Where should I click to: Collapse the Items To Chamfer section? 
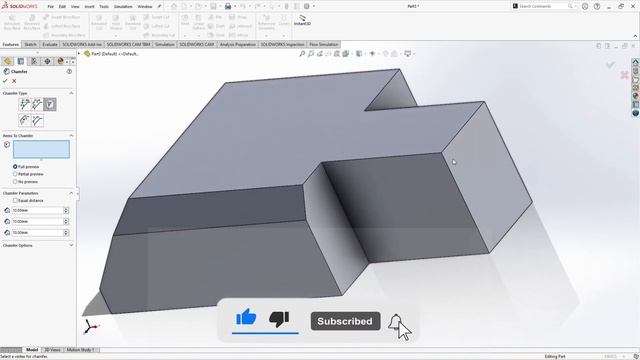71,136
